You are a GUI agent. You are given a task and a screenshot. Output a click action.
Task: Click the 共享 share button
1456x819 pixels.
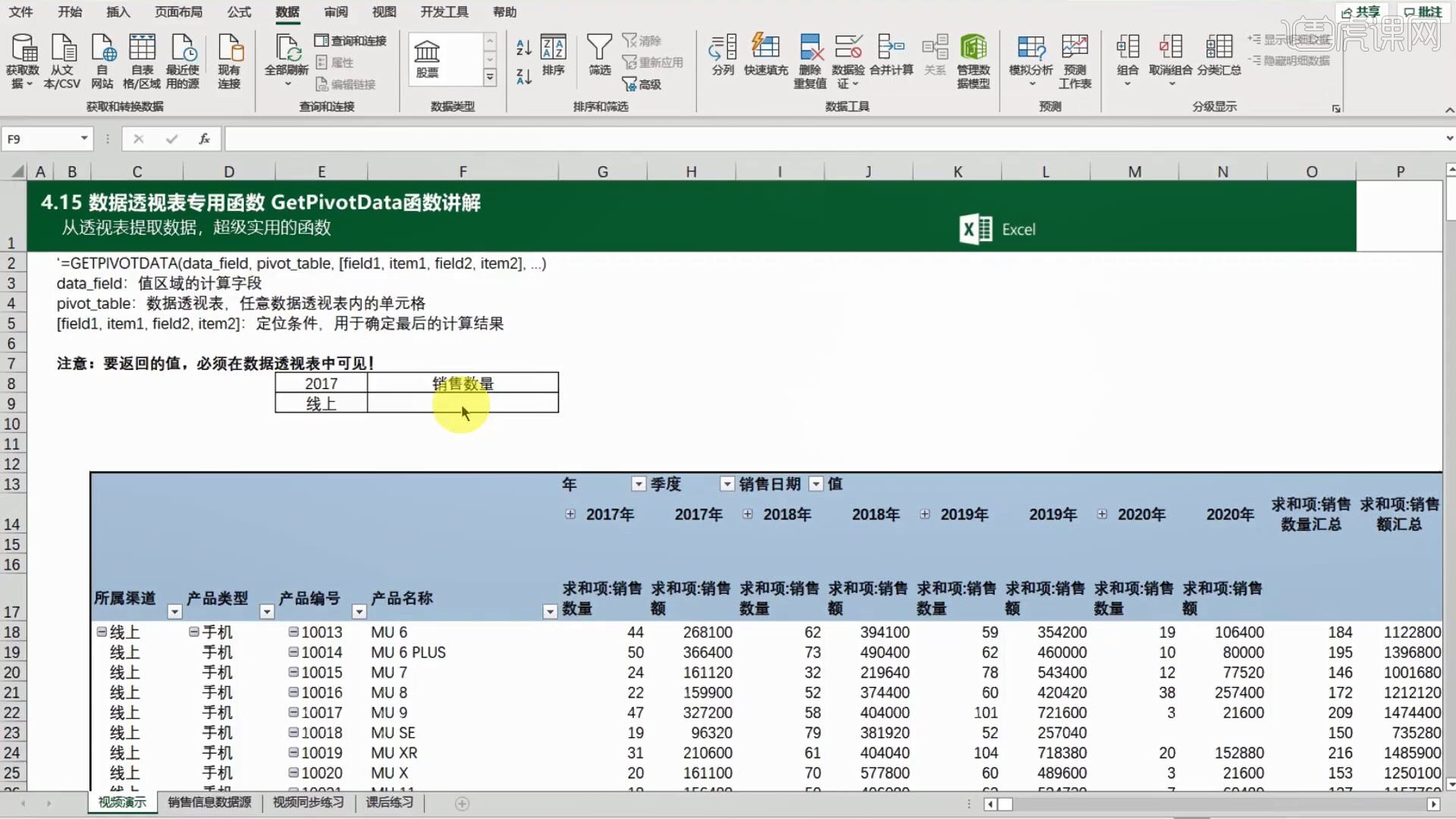pos(1361,12)
